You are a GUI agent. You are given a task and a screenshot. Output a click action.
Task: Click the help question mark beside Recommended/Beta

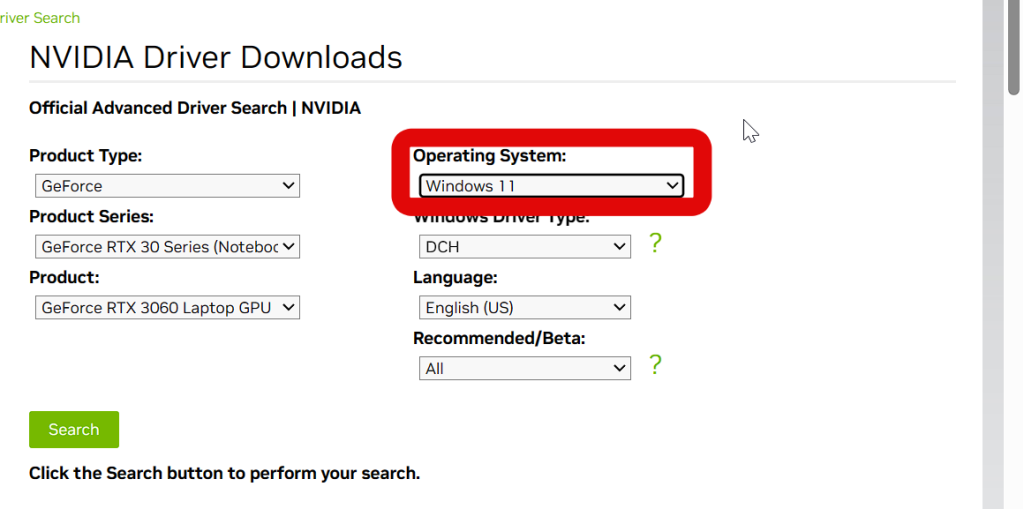tap(655, 365)
